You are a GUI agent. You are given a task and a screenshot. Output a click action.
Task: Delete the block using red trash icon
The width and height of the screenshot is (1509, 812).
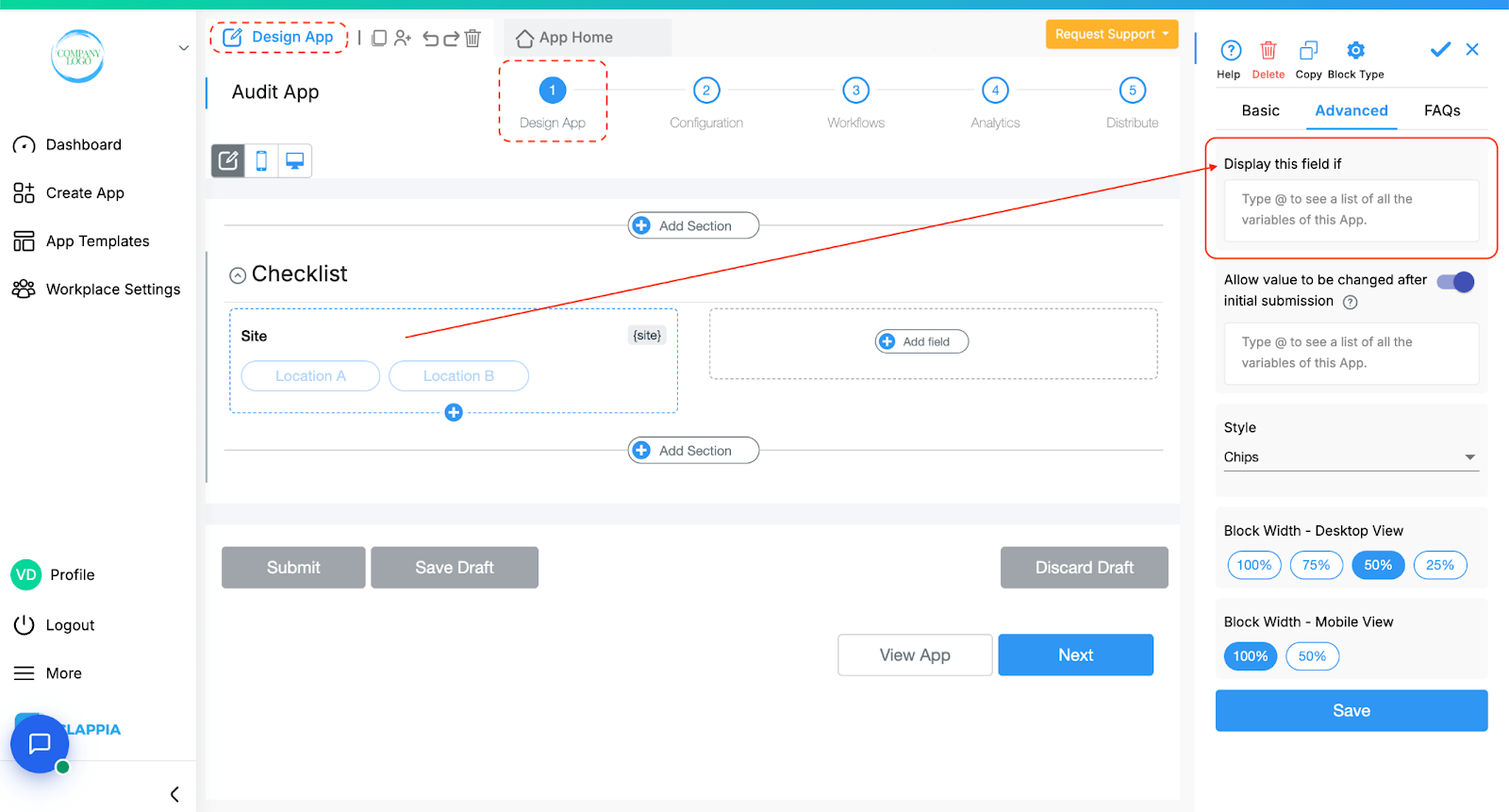point(1269,59)
